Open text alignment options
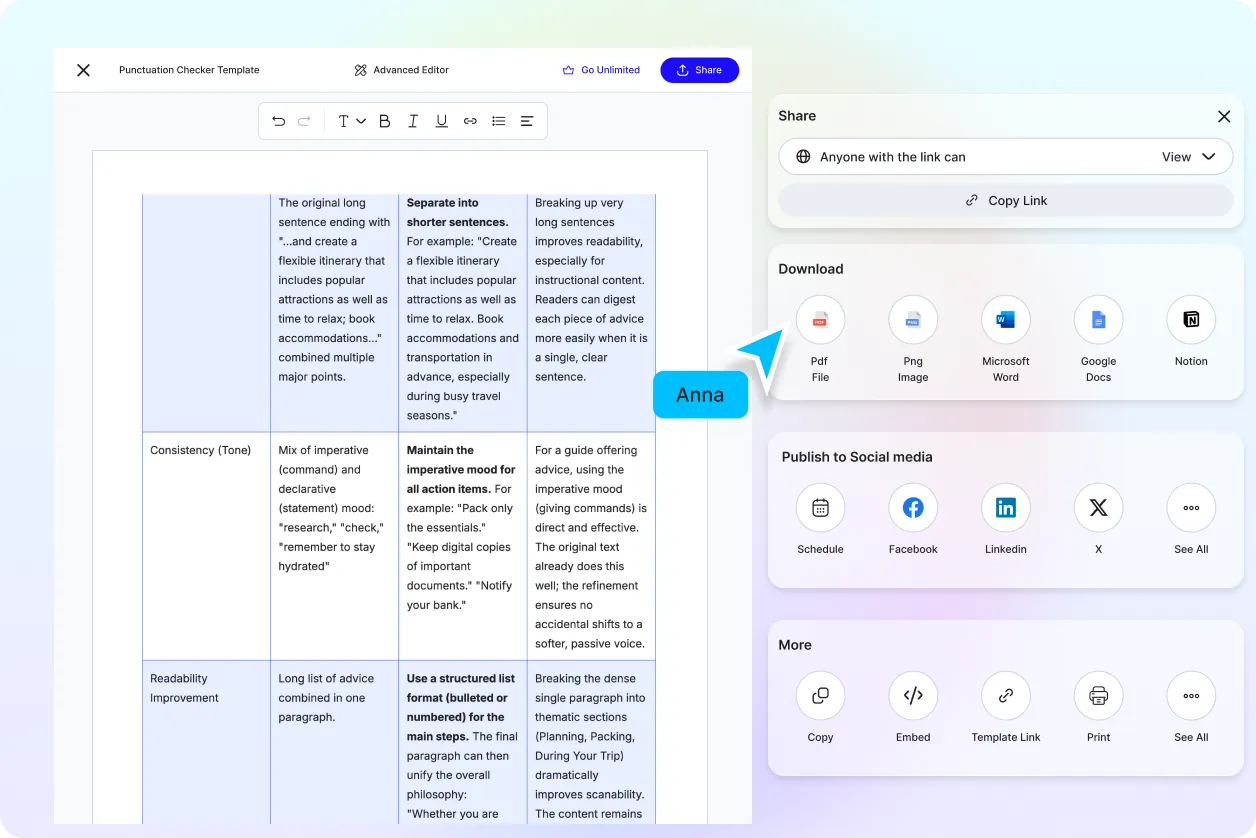Image resolution: width=1256 pixels, height=838 pixels. [x=527, y=121]
